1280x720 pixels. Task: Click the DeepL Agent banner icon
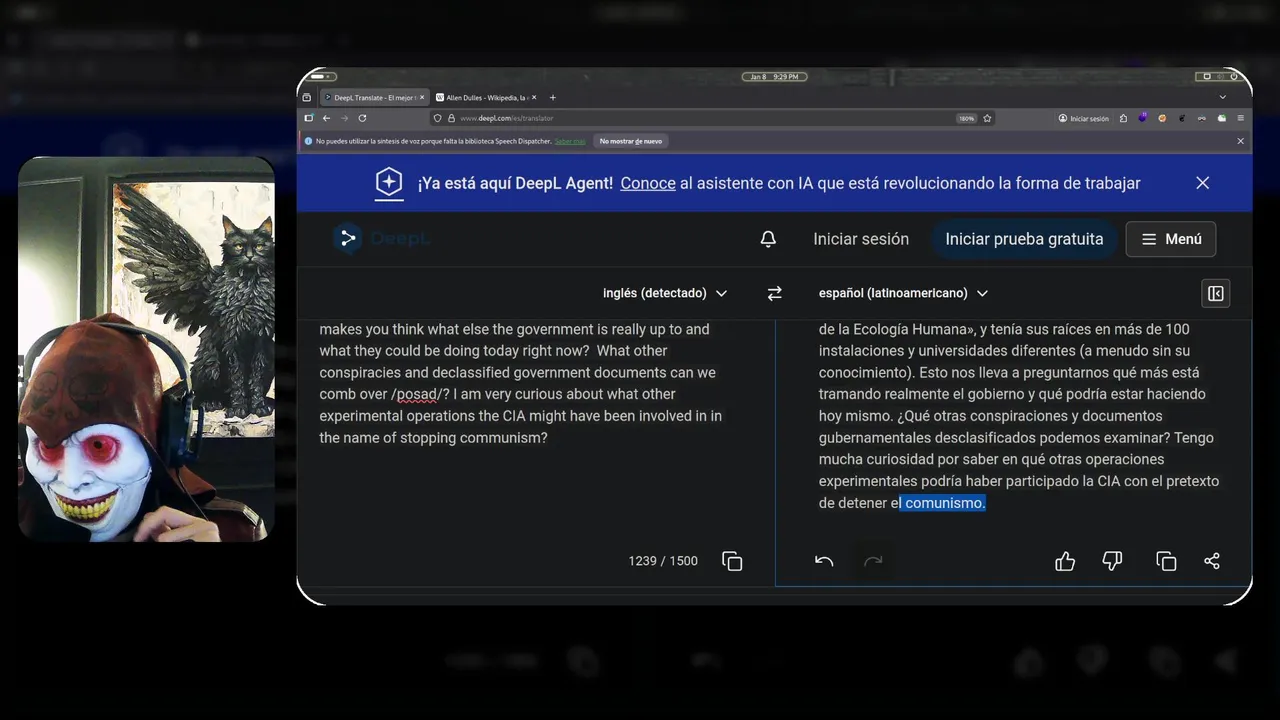click(388, 183)
